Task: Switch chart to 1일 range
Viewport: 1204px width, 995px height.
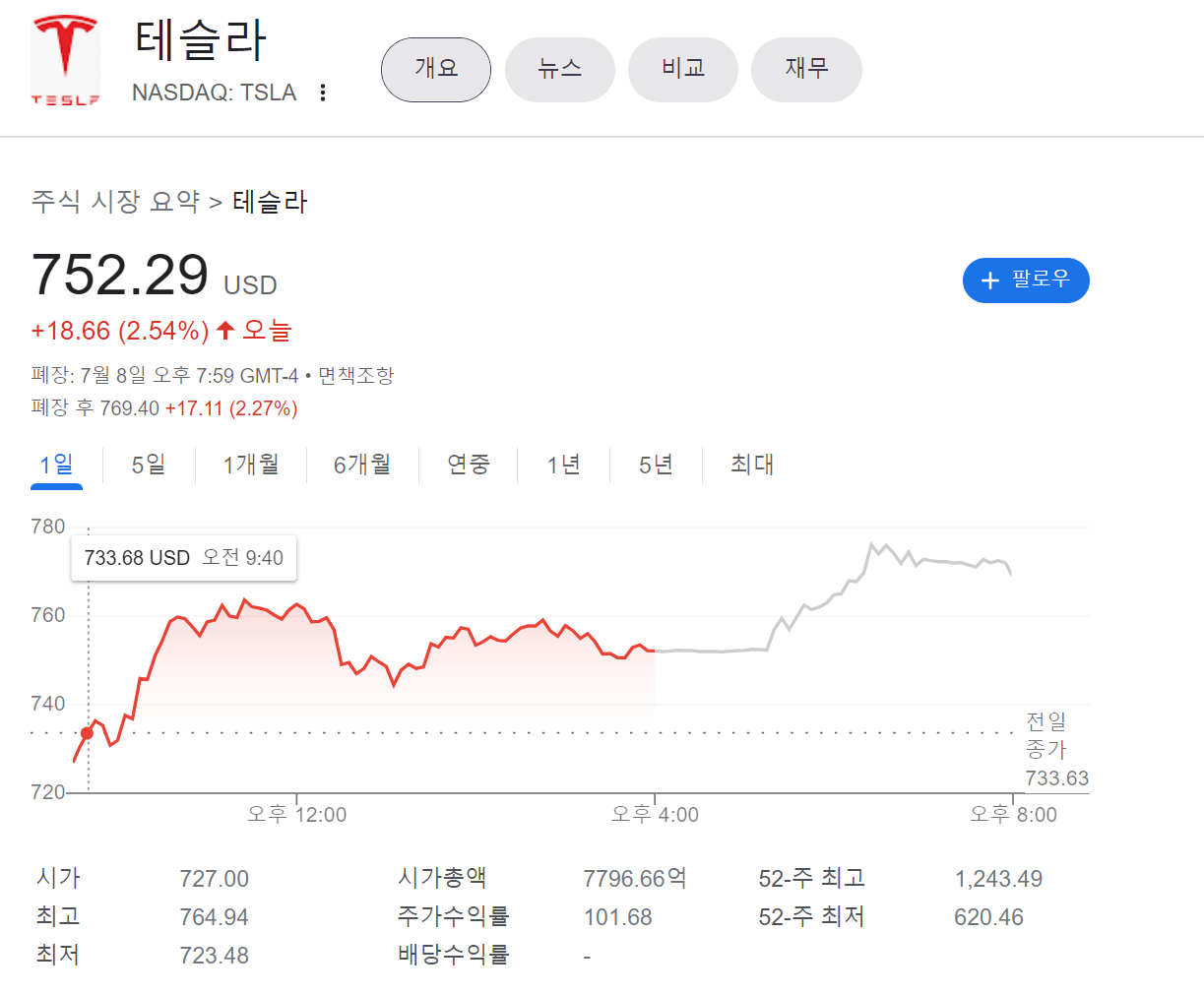Action: point(56,465)
